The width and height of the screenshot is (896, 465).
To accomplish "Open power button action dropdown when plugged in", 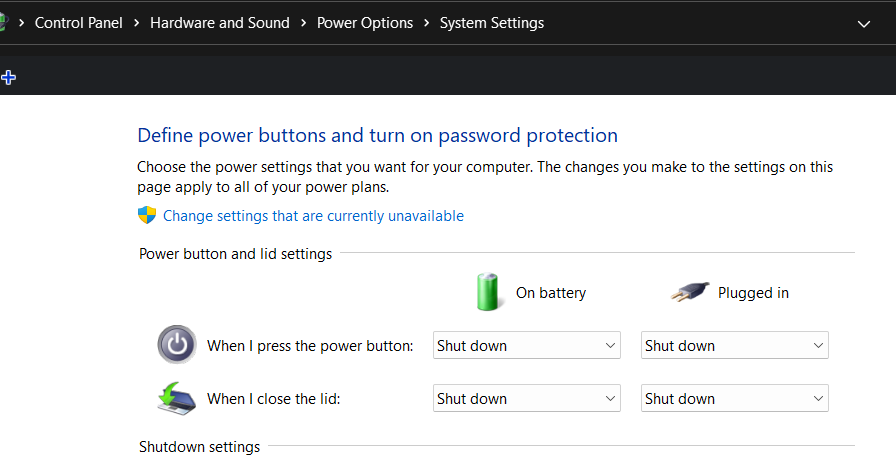I will coord(734,345).
